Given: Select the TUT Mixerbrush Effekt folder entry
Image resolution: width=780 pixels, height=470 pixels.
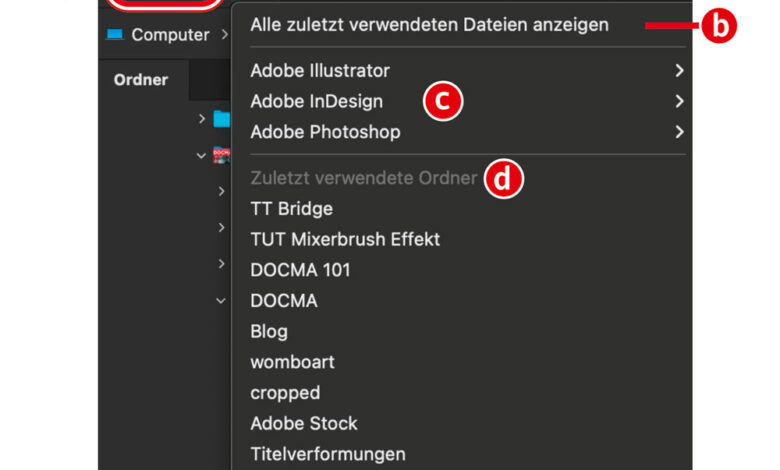Looking at the screenshot, I should coord(345,239).
